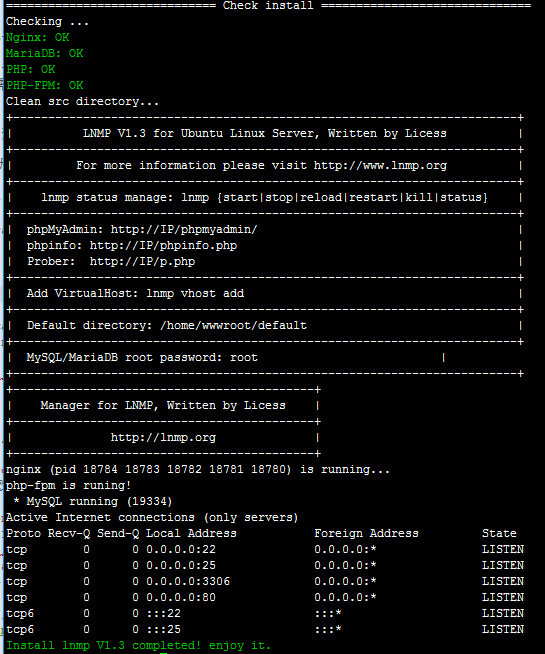Click the 'Install lnmp V1.3 completed!' message
Viewport: 545px width, 654px height.
pyautogui.click(x=103, y=645)
